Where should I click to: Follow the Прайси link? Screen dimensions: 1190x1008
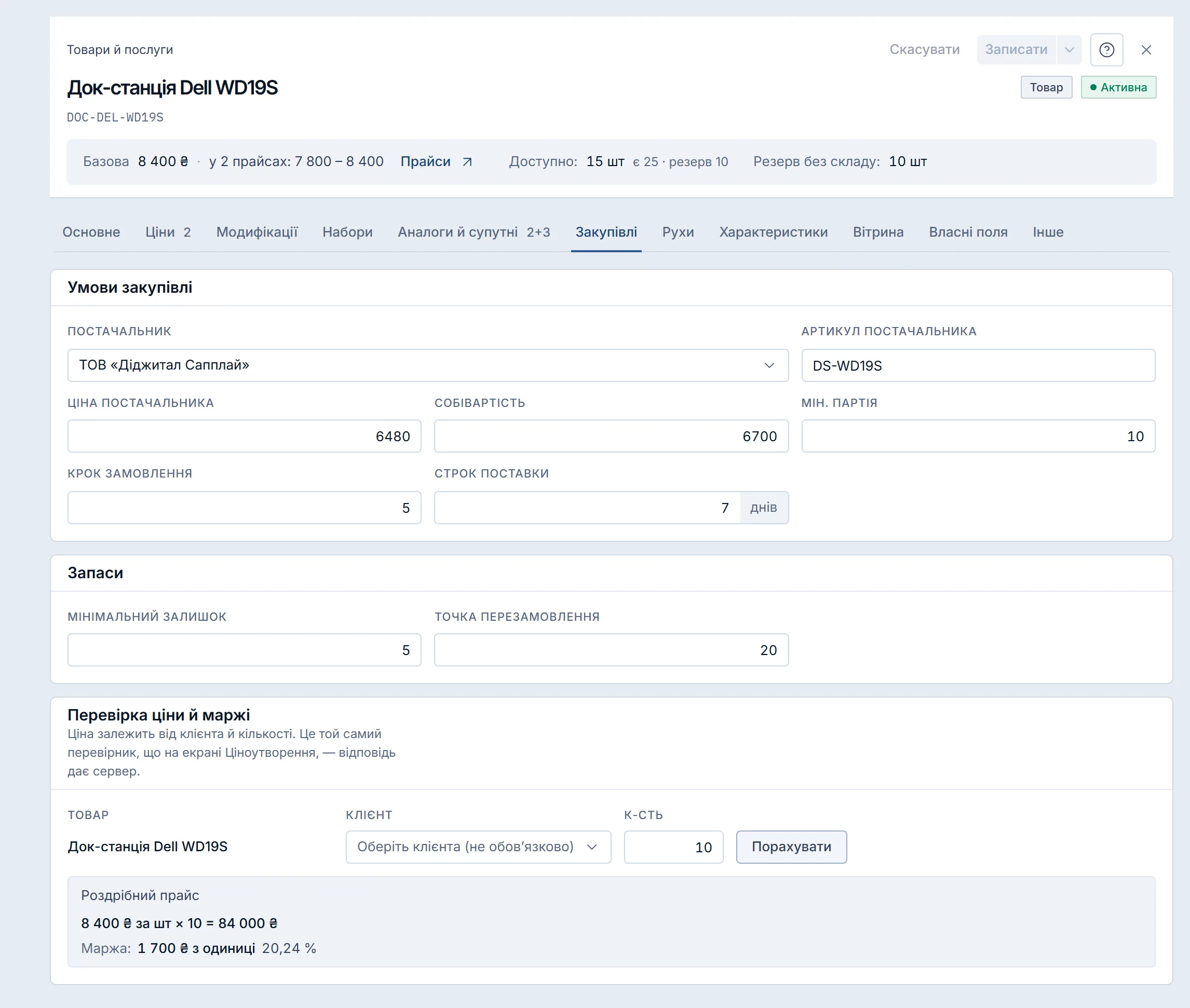[x=425, y=162]
